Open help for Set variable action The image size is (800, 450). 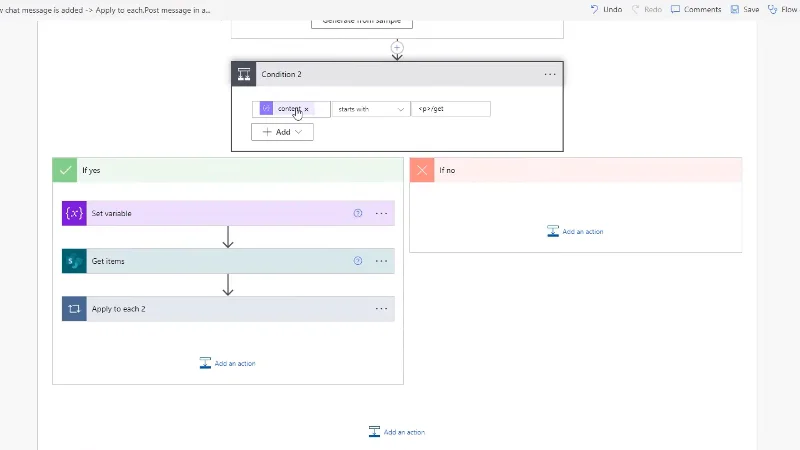click(x=358, y=213)
